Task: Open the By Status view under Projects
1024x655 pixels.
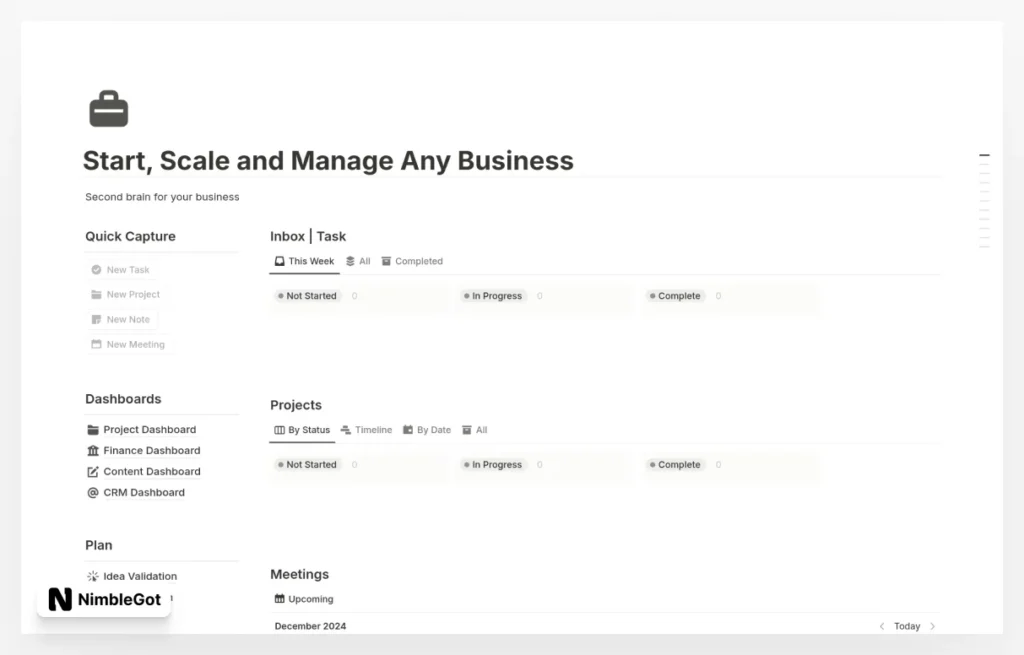Action: (x=301, y=430)
